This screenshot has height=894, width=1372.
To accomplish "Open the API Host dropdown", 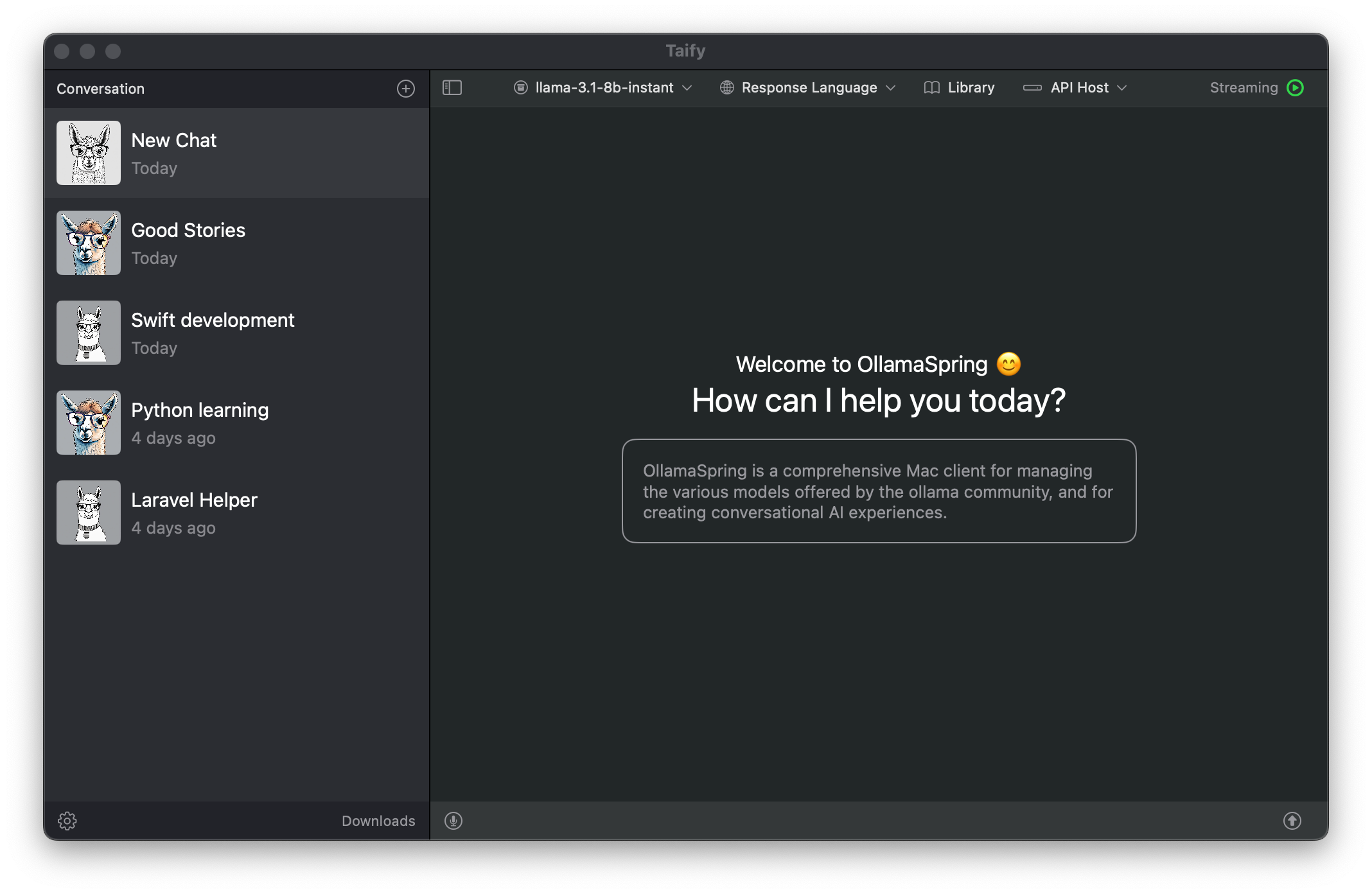I will tap(1075, 87).
